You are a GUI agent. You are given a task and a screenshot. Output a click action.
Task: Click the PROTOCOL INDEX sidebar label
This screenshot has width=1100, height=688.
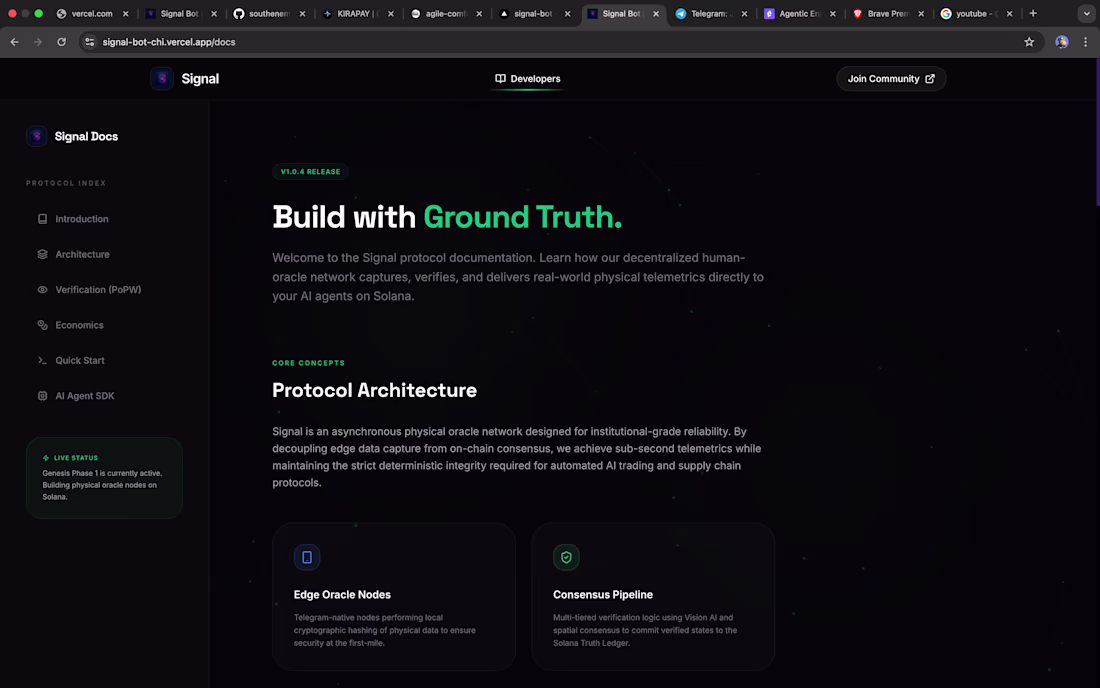[x=66, y=183]
